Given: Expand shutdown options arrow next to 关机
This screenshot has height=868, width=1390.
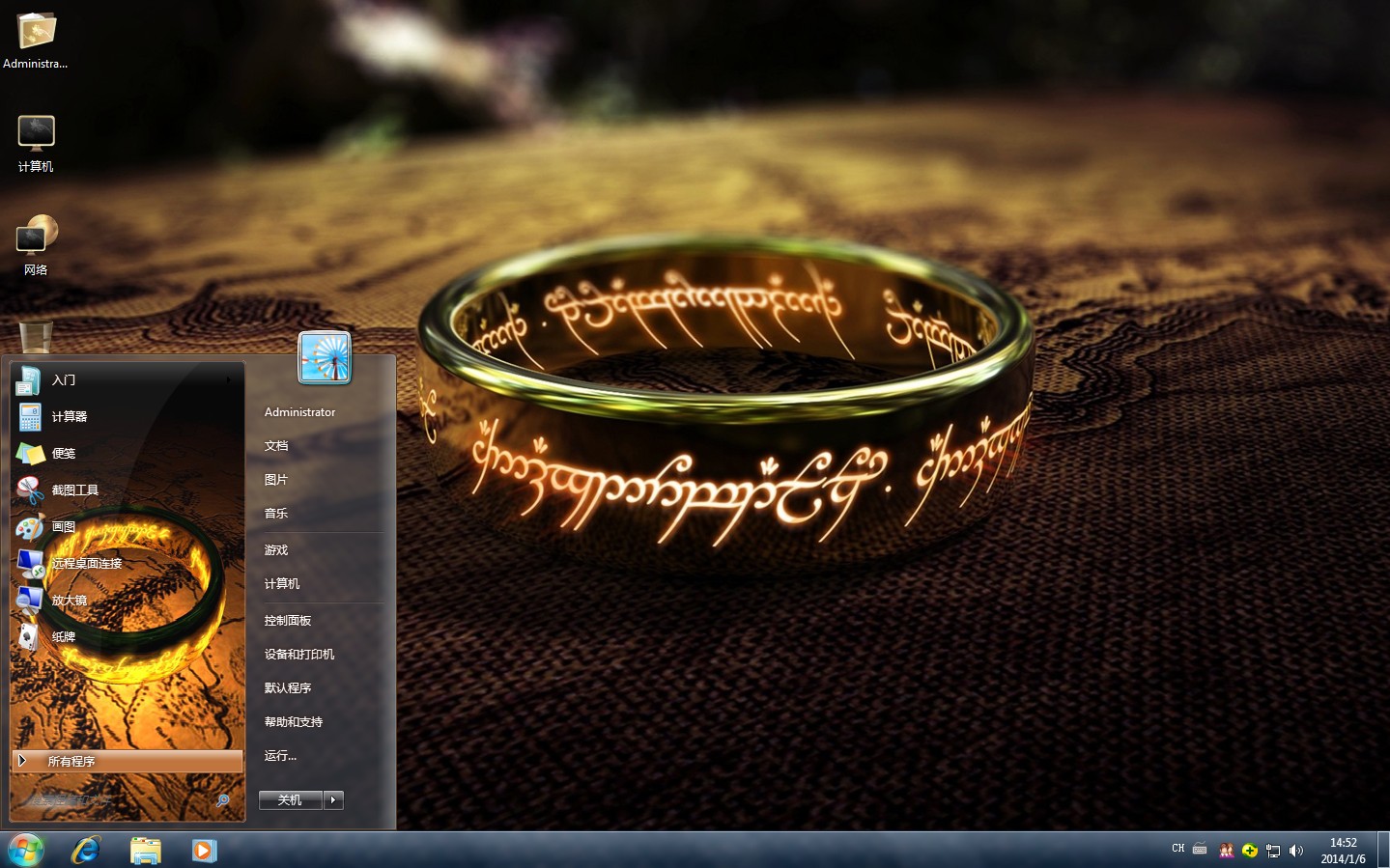Looking at the screenshot, I should point(334,800).
